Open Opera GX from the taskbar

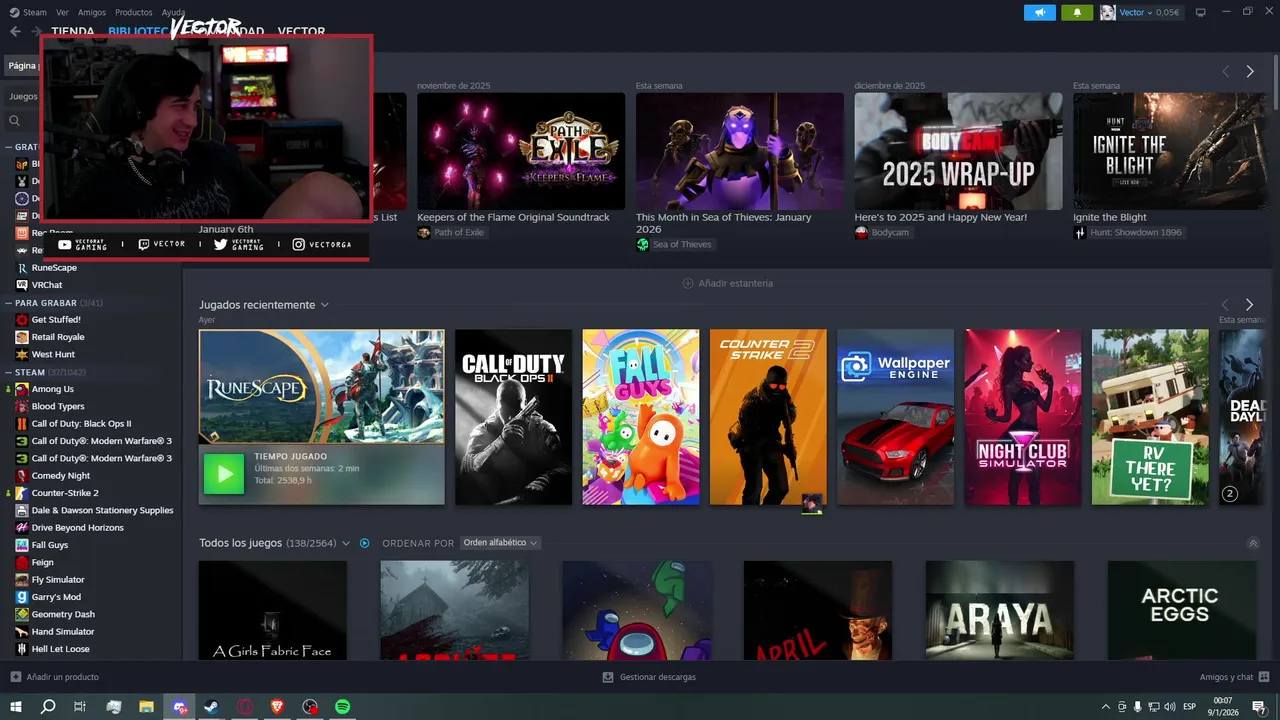click(x=245, y=707)
